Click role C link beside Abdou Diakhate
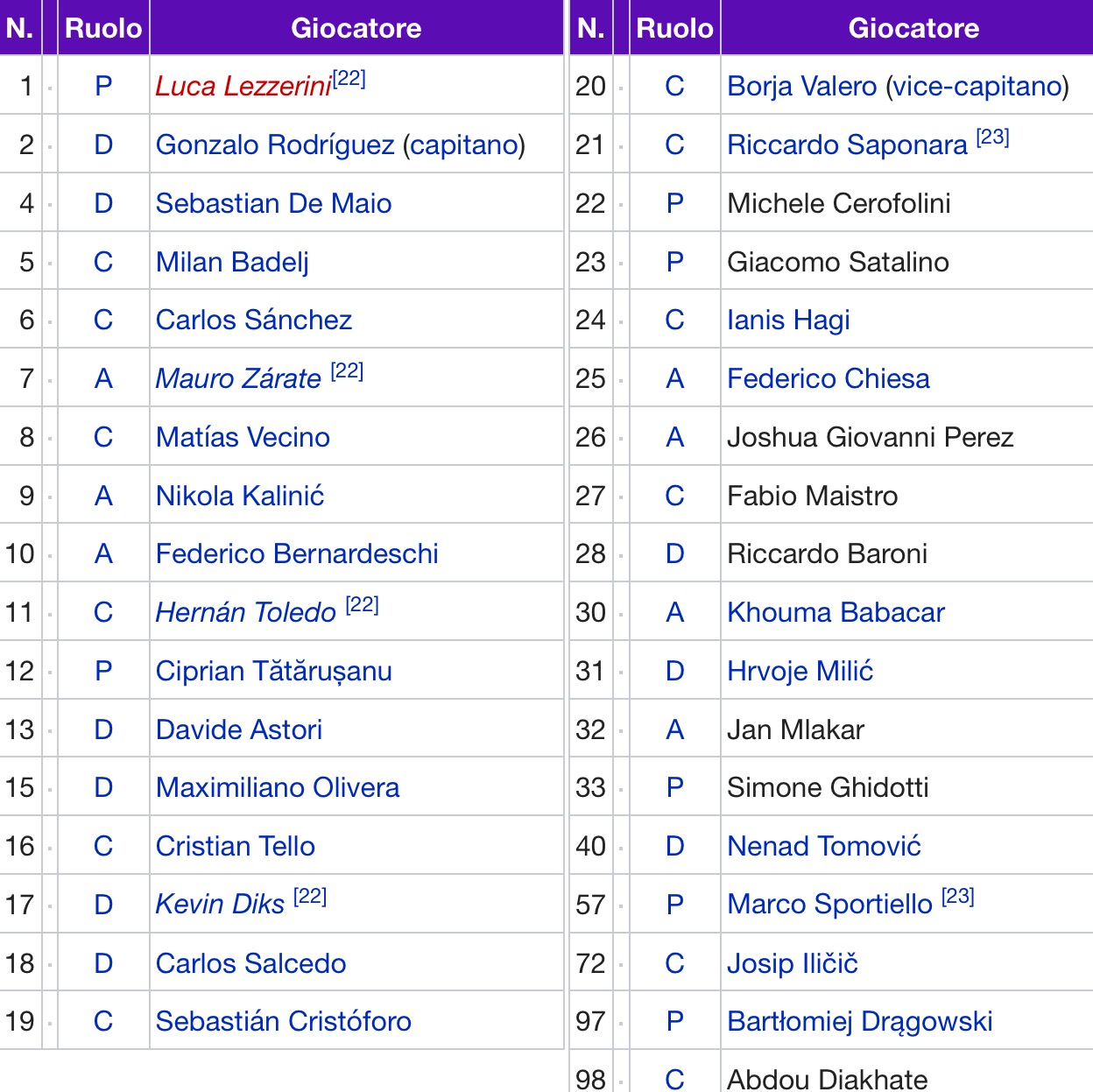Image resolution: width=1093 pixels, height=1092 pixels. click(674, 1079)
